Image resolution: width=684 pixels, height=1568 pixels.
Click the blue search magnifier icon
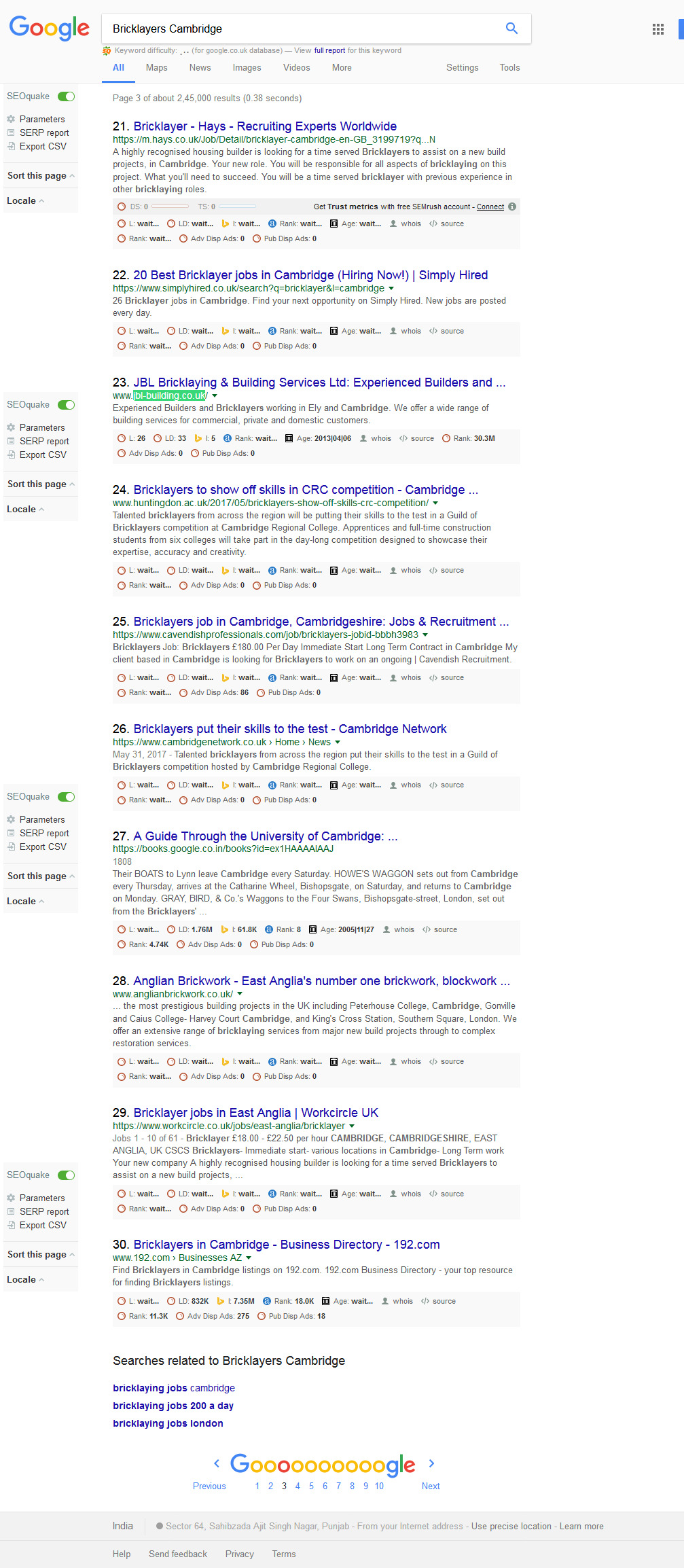coord(511,29)
